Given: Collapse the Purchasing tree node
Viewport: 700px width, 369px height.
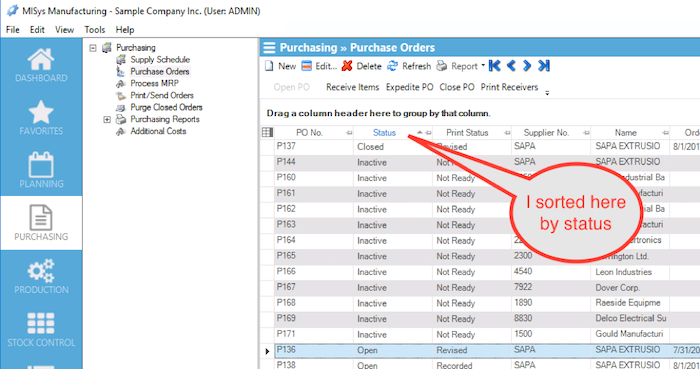Looking at the screenshot, I should [x=93, y=47].
